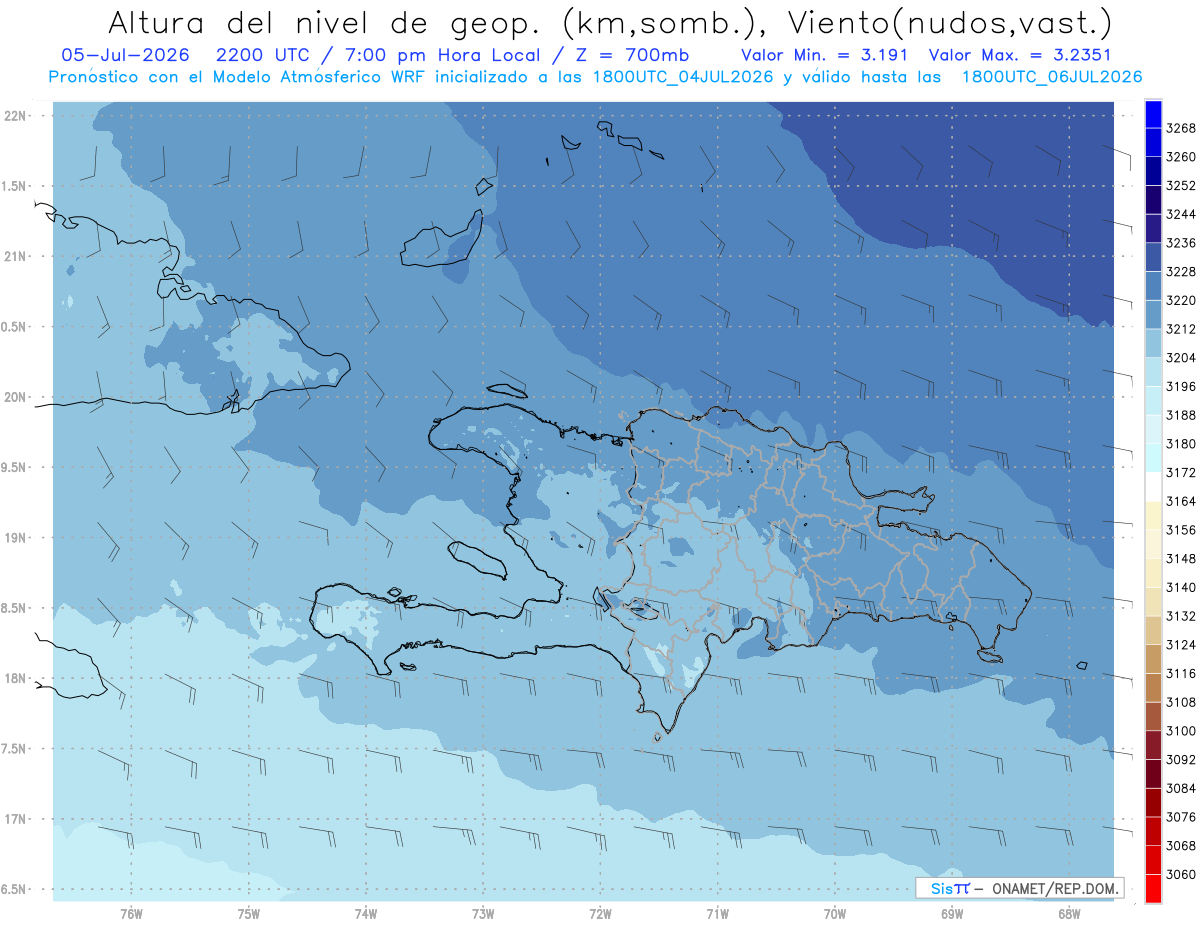Click the 18N latitude label

pos(16,679)
